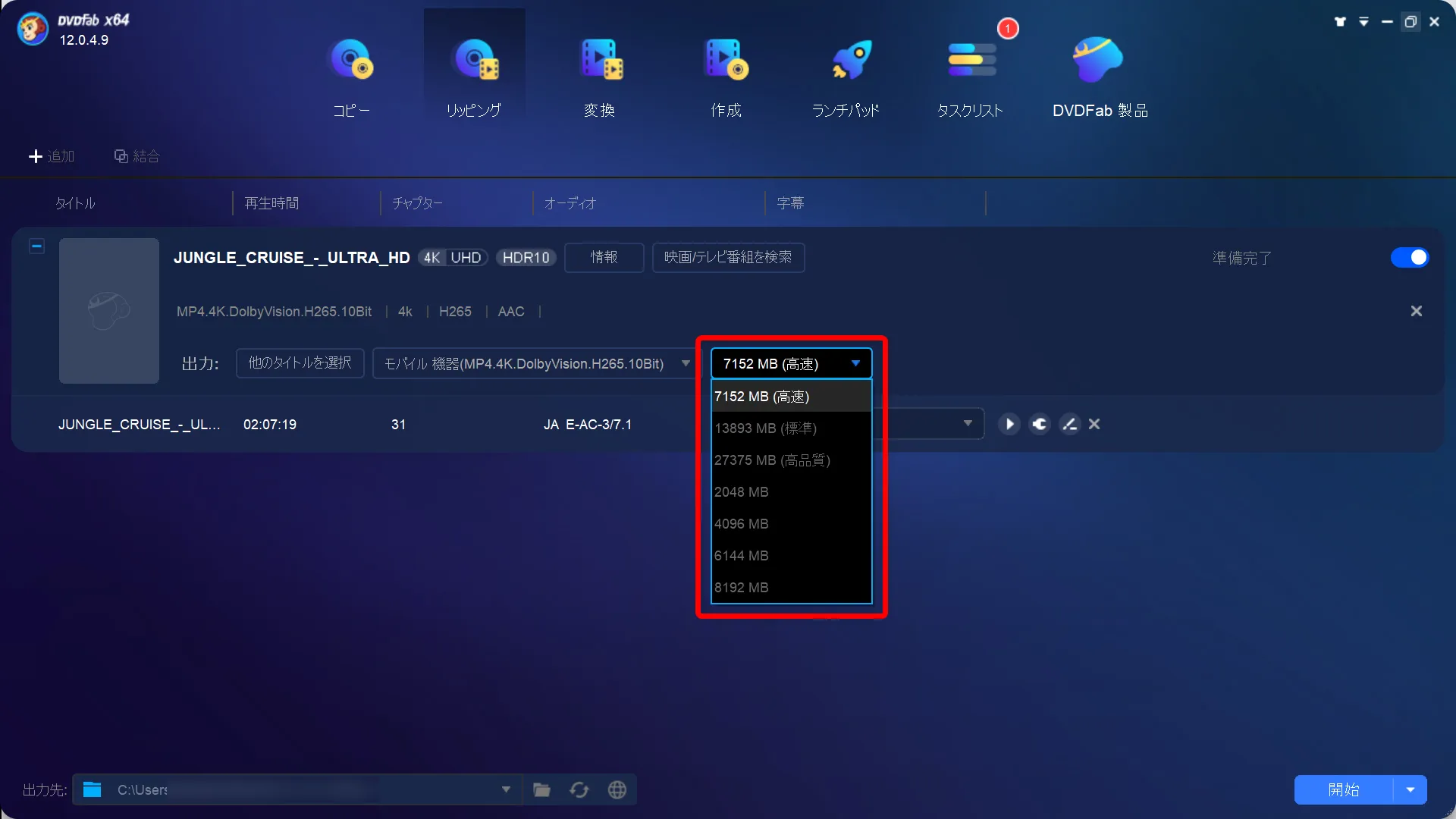Expand the output path dropdown arrow
1456x819 pixels.
506,789
